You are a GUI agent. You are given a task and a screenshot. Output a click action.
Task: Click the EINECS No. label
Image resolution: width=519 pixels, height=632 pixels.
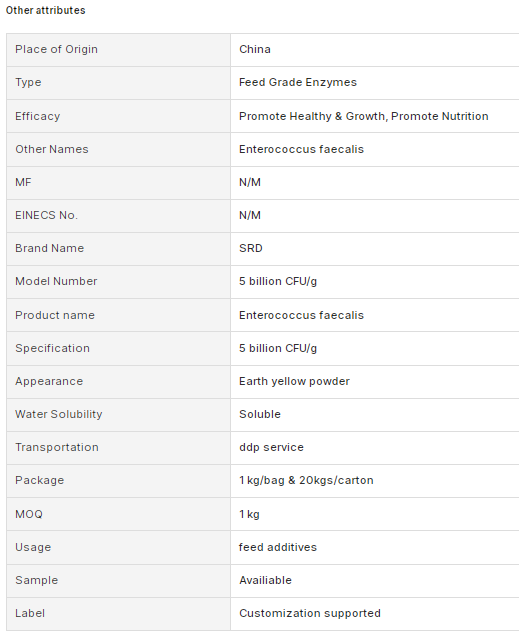46,216
